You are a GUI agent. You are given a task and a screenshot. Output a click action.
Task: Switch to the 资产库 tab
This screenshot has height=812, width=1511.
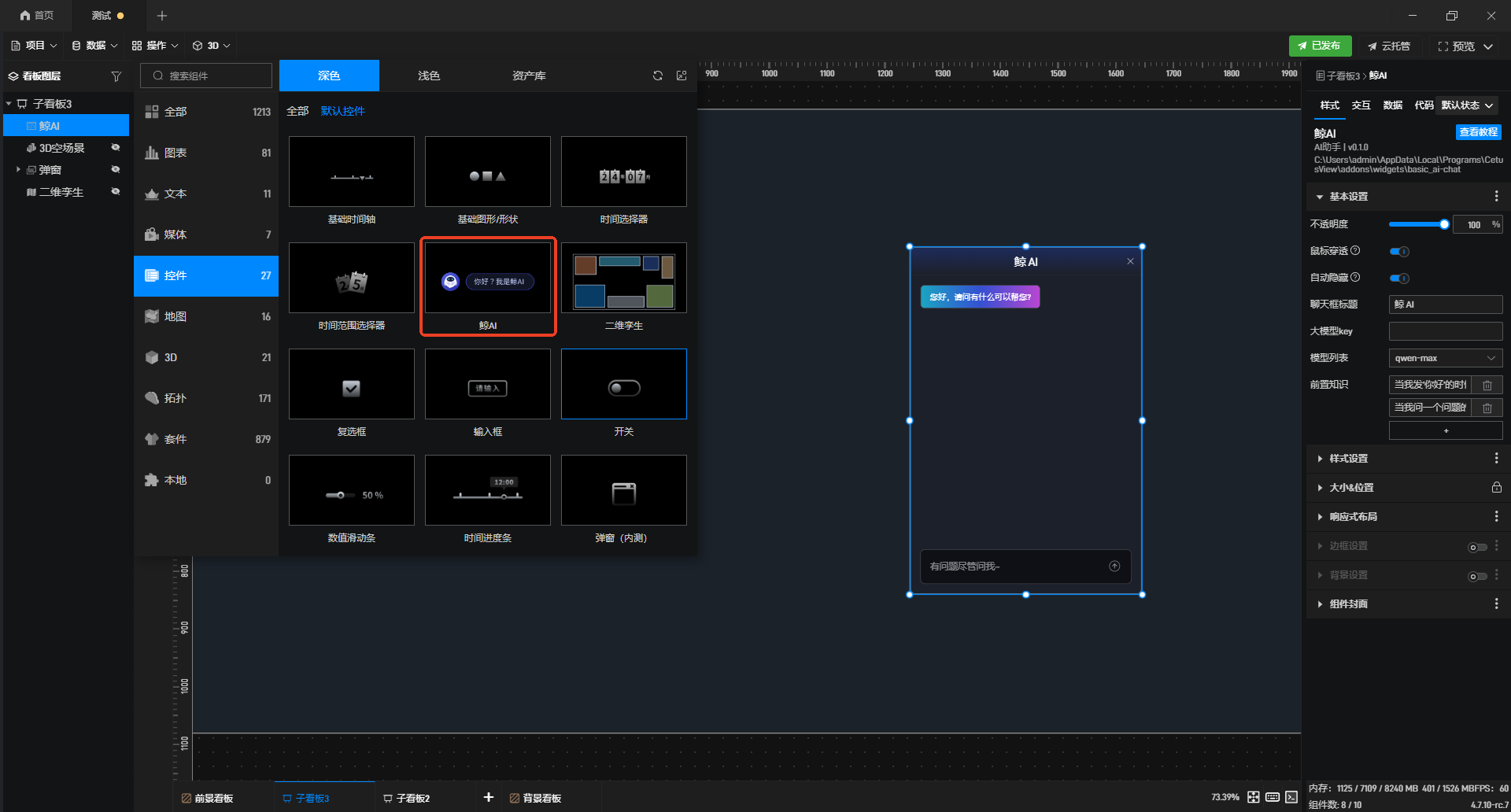click(529, 76)
